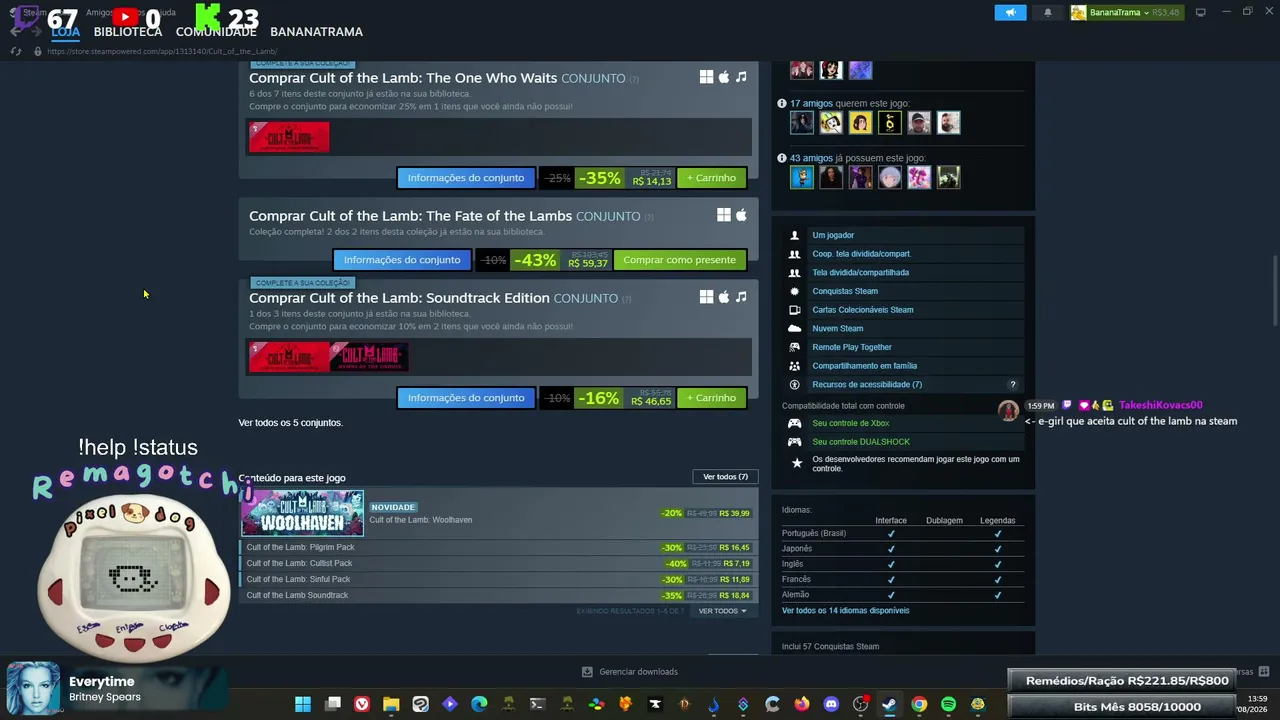Open the Windows Start menu
The height and width of the screenshot is (720, 1280).
pos(303,704)
